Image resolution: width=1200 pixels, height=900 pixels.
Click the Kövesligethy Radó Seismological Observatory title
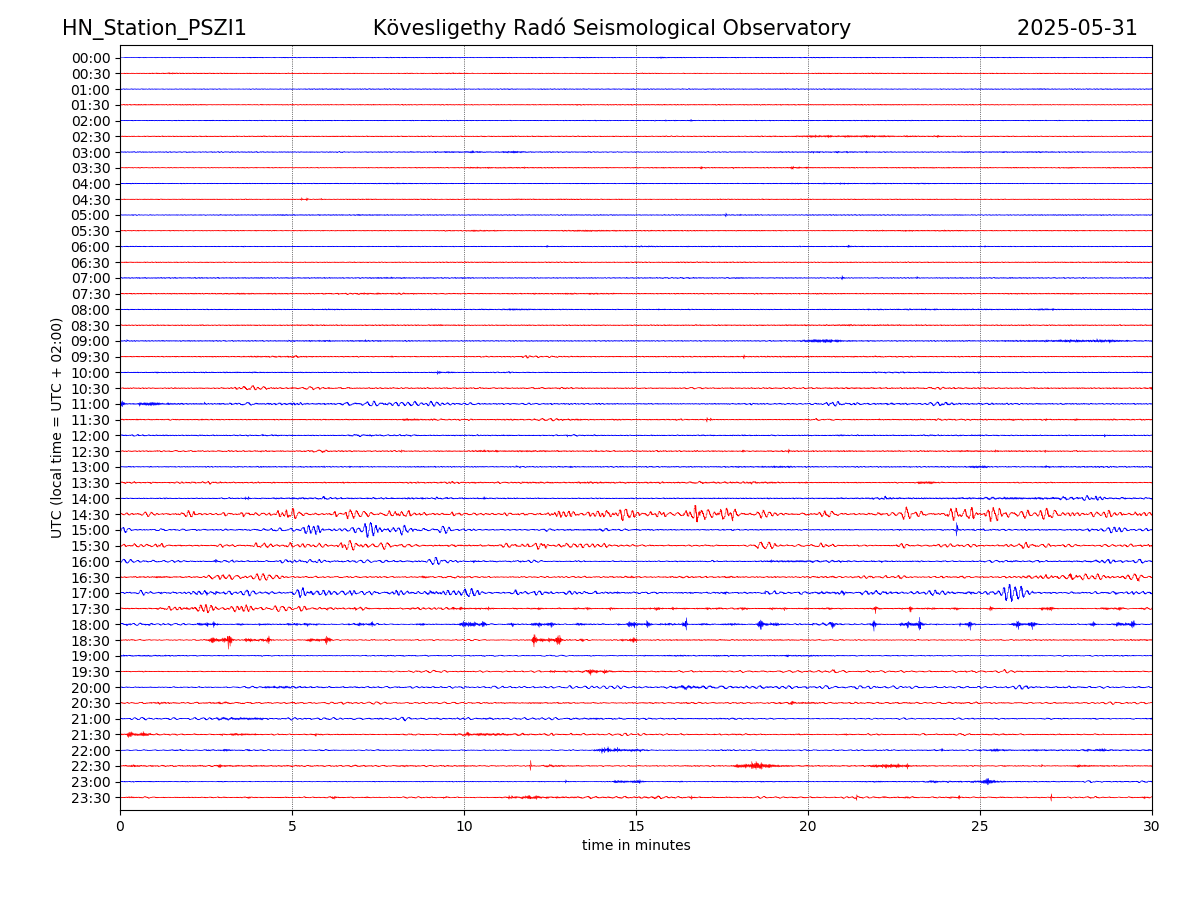click(611, 28)
